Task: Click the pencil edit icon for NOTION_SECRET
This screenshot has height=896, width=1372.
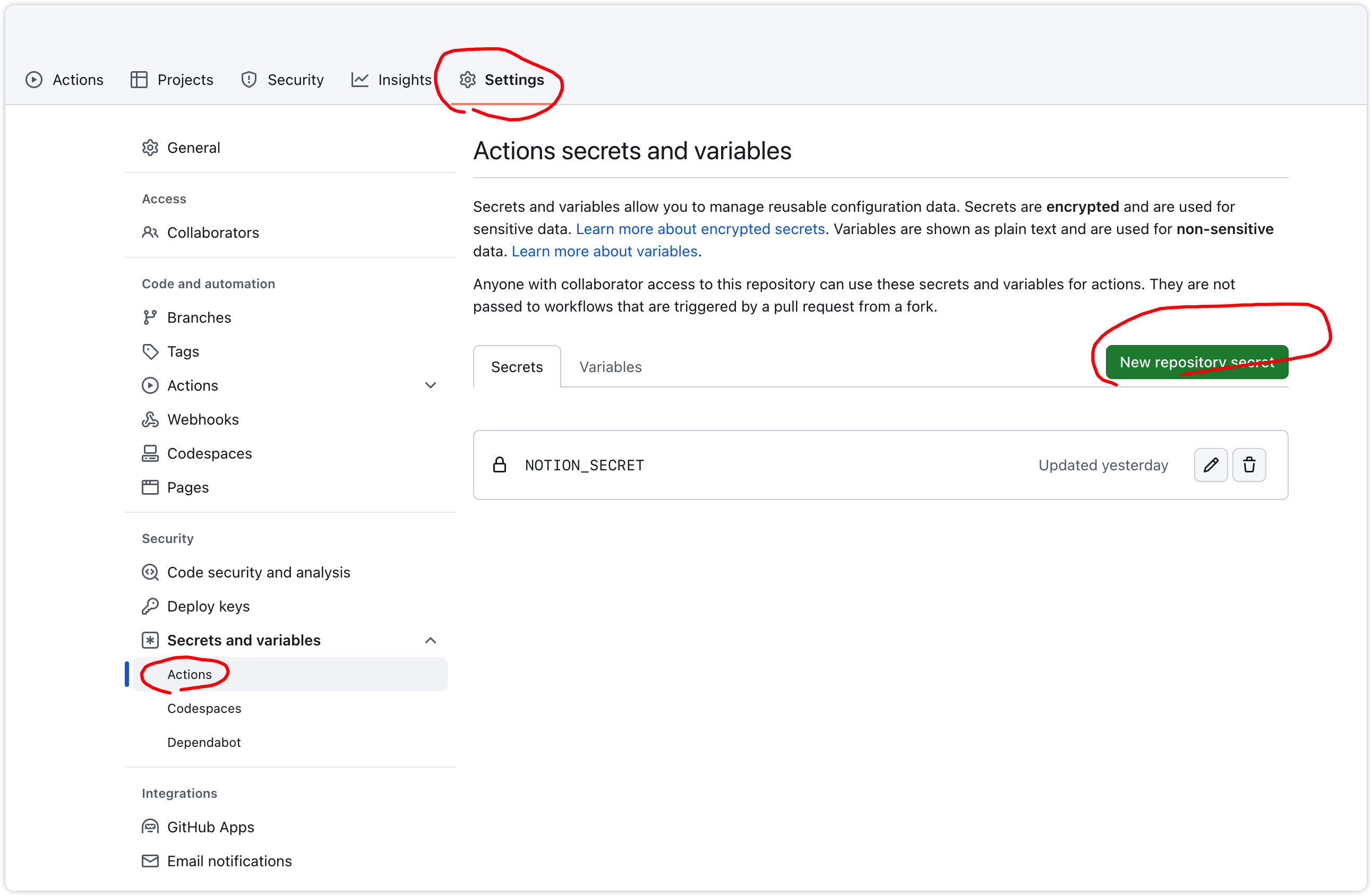Action: [x=1211, y=465]
